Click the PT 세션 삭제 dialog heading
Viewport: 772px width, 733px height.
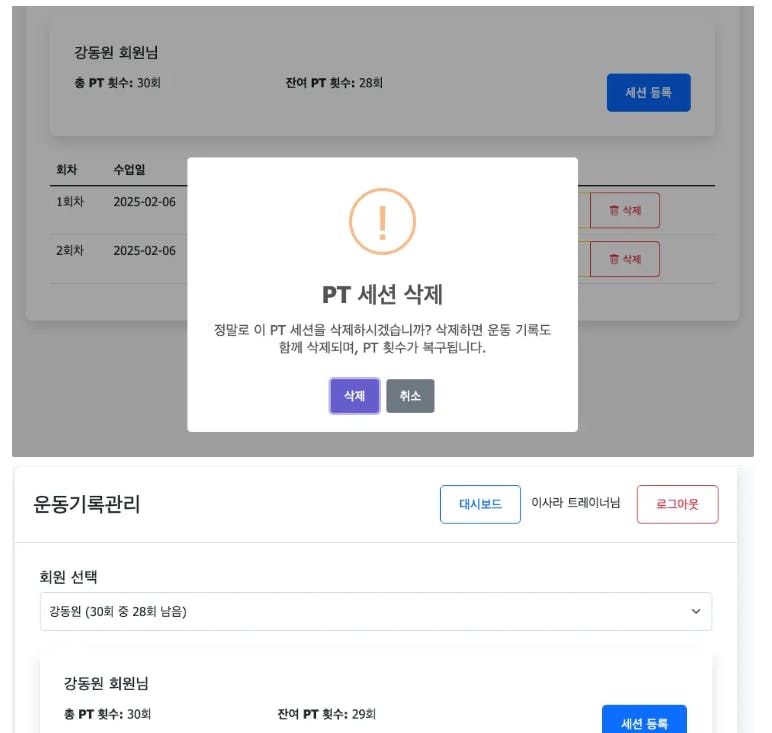(382, 294)
